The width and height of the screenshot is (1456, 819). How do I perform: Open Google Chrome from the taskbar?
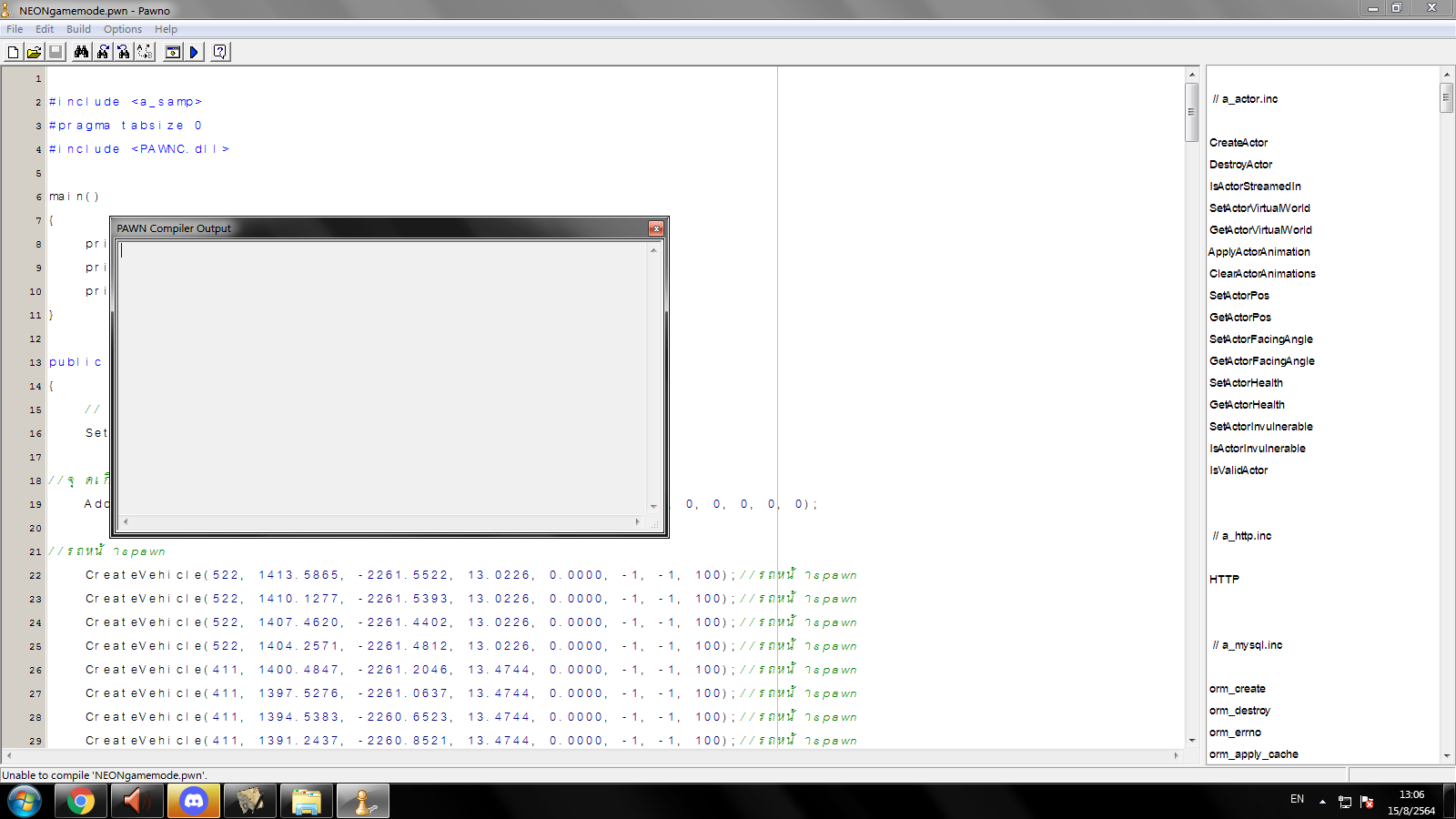(x=80, y=802)
